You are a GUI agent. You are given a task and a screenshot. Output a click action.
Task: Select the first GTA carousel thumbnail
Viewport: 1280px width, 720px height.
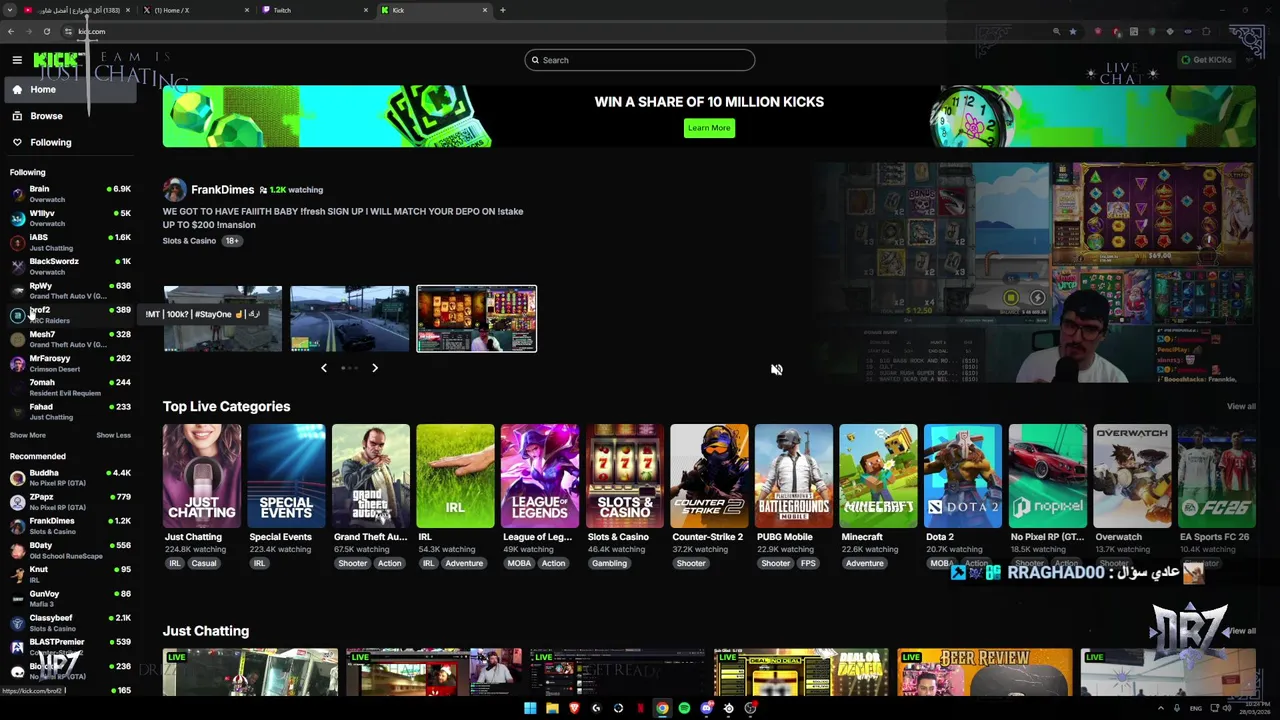[x=223, y=319]
